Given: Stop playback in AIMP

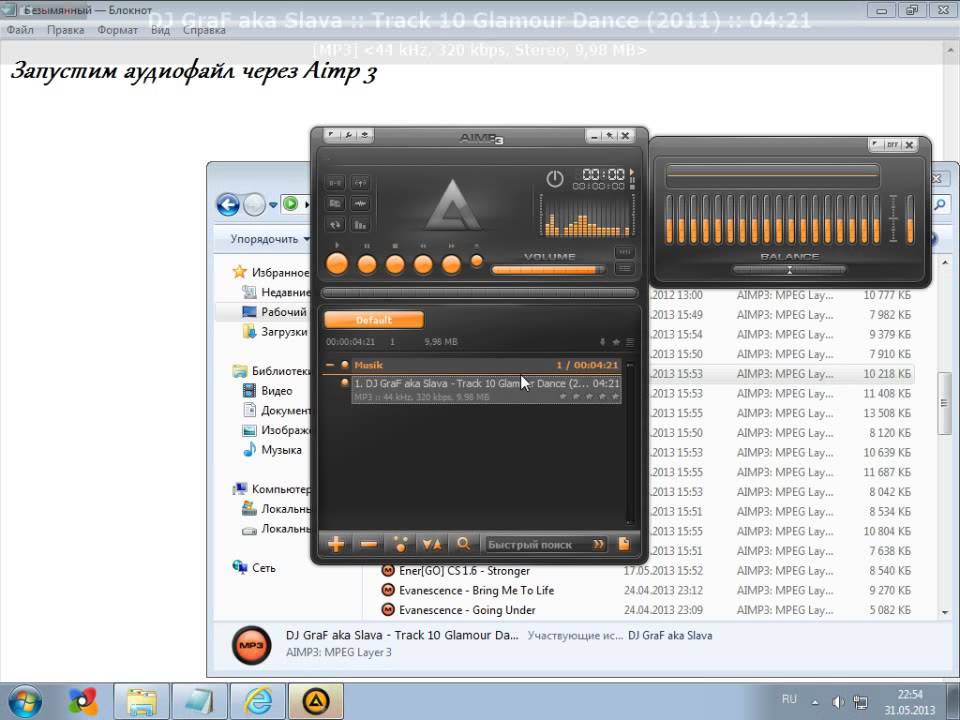Looking at the screenshot, I should pyautogui.click(x=395, y=264).
